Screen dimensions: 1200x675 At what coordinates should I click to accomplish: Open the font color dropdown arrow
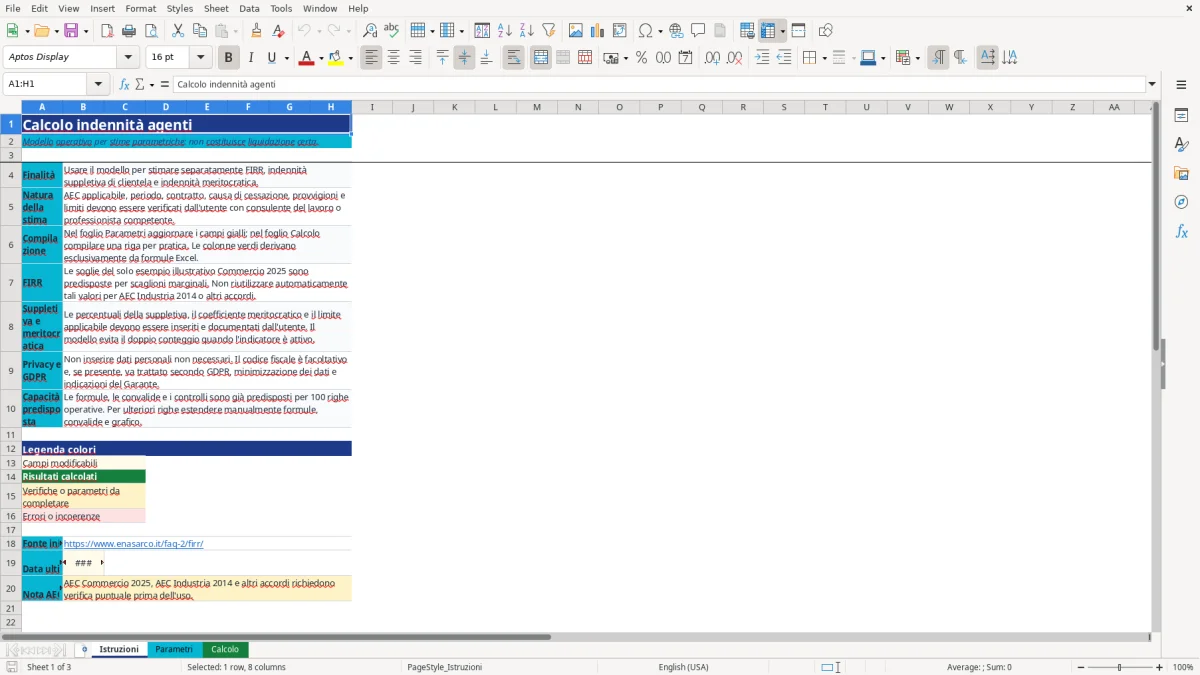(321, 58)
